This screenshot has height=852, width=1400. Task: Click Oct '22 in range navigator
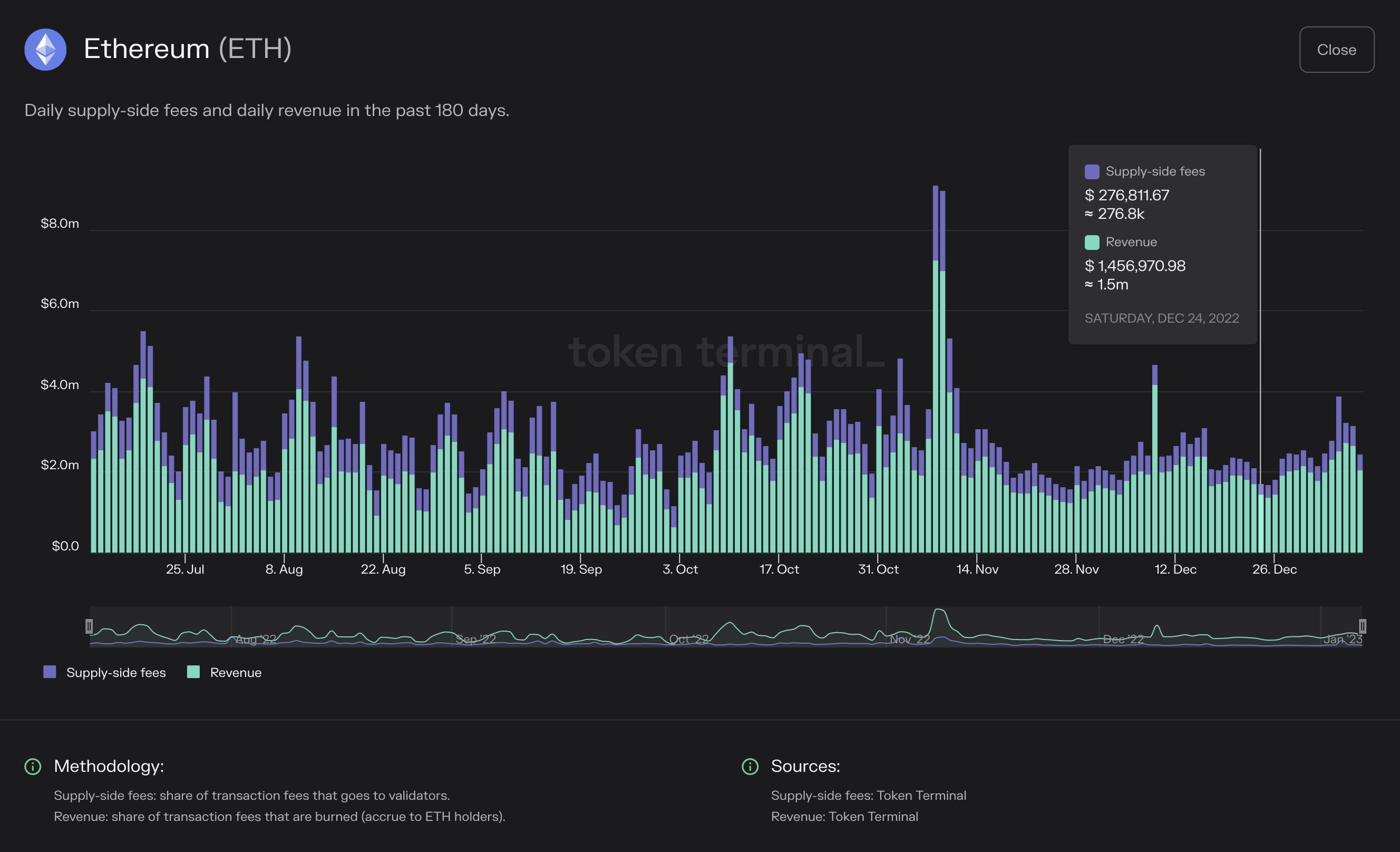[x=688, y=640]
